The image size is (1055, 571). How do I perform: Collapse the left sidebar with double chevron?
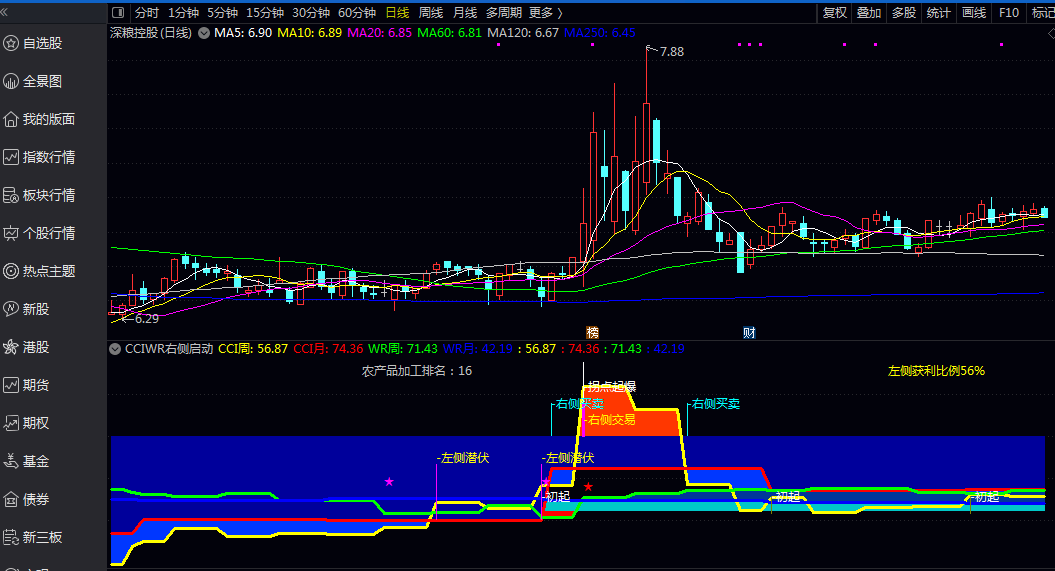tap(7, 12)
